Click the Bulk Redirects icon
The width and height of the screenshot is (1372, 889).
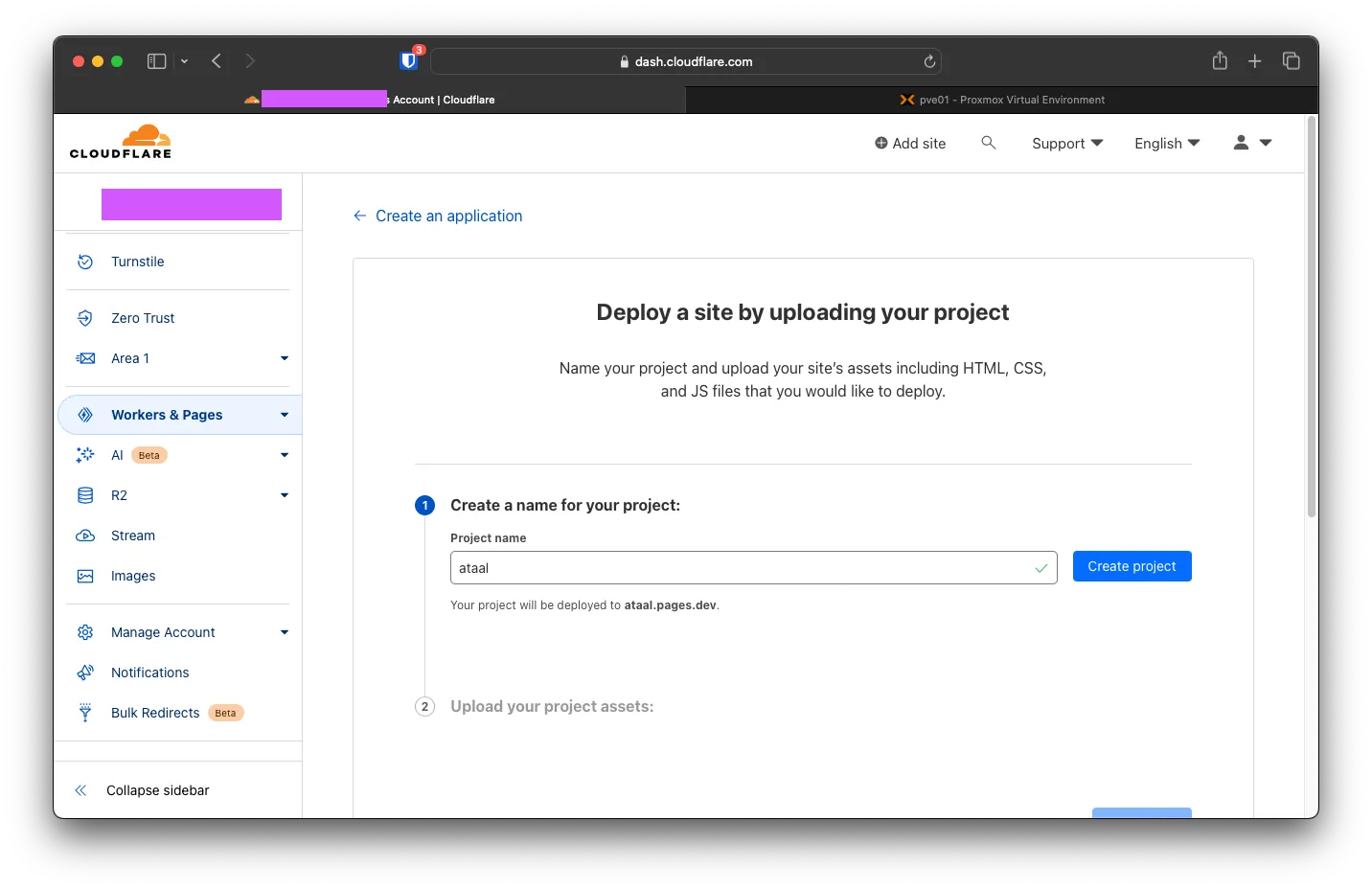[x=85, y=713]
